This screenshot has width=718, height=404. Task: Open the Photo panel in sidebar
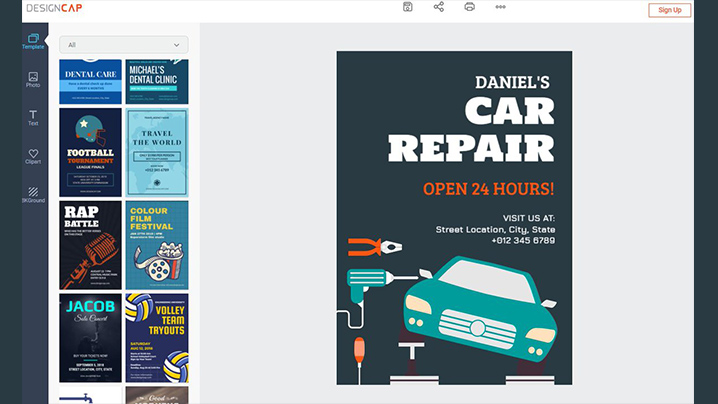click(33, 80)
